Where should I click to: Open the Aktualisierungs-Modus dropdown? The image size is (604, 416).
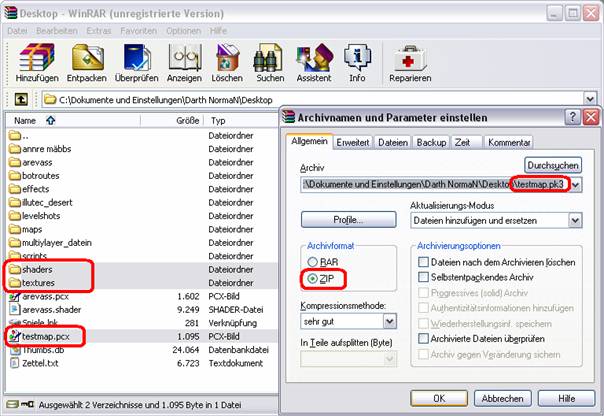coord(575,221)
